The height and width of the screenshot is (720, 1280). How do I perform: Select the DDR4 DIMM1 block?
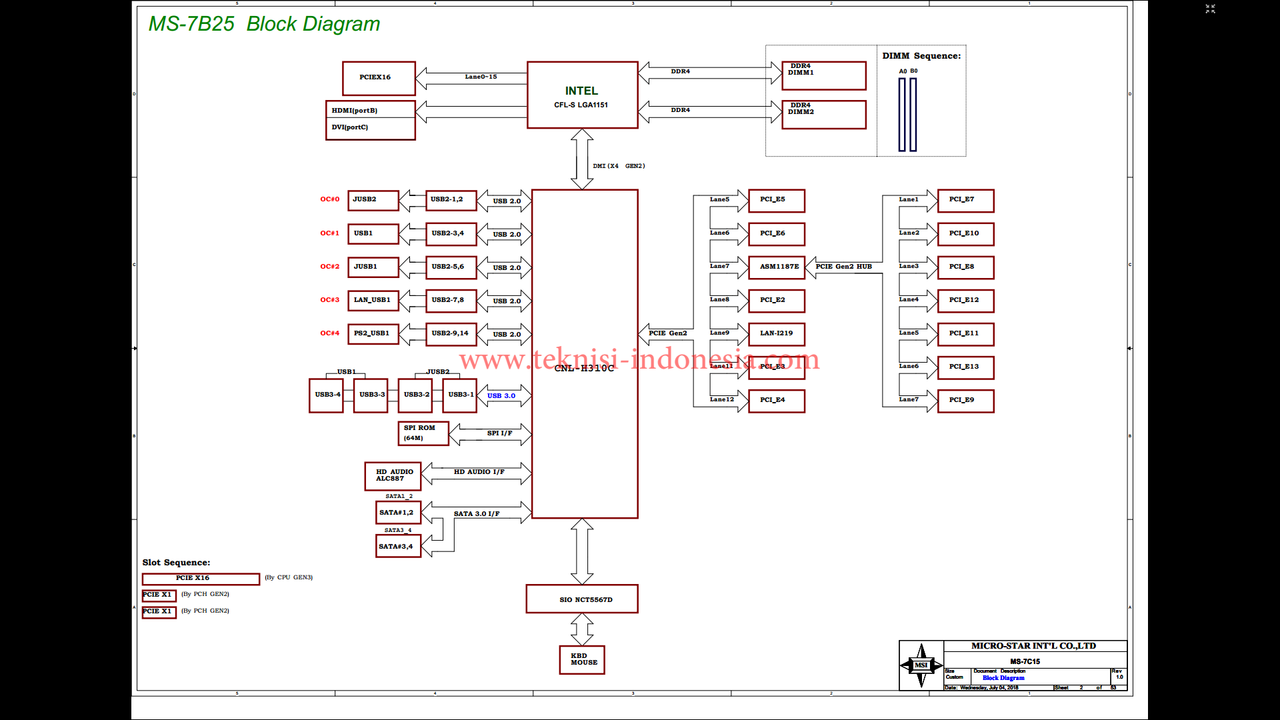click(824, 76)
